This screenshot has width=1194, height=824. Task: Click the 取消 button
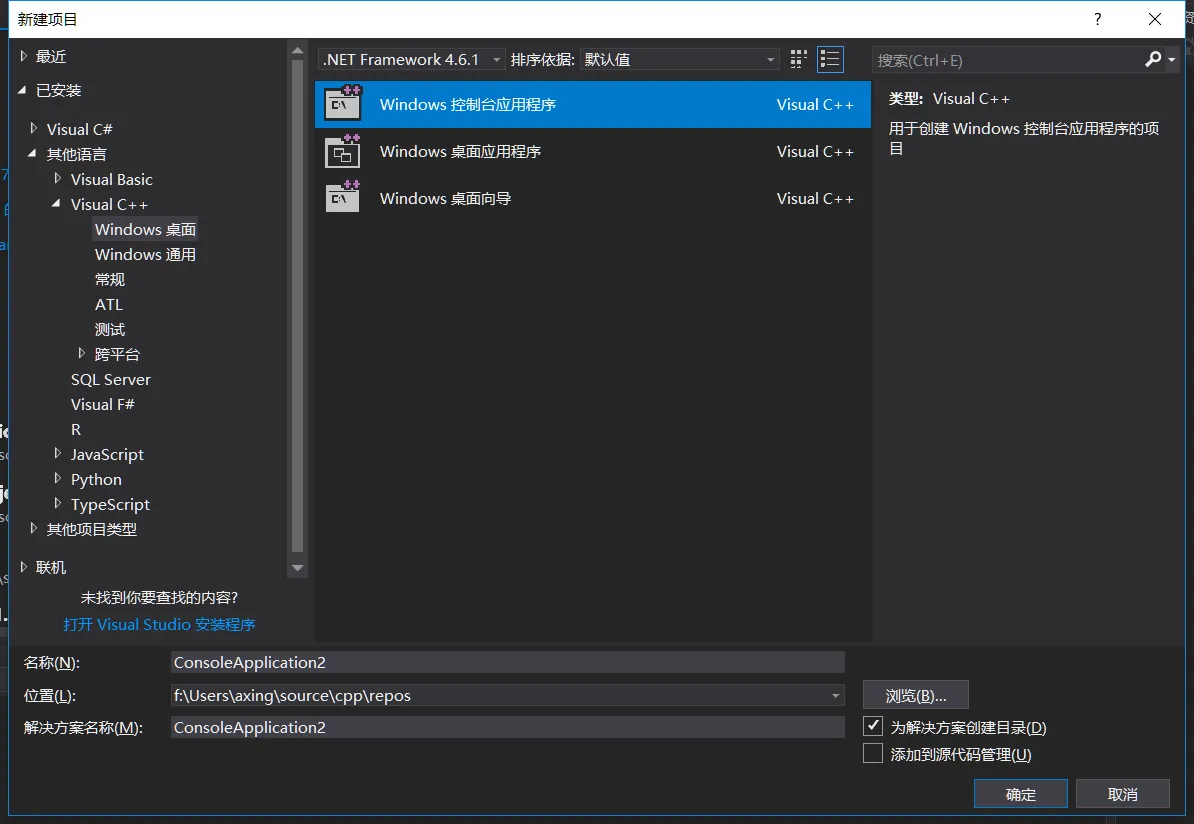click(x=1122, y=794)
